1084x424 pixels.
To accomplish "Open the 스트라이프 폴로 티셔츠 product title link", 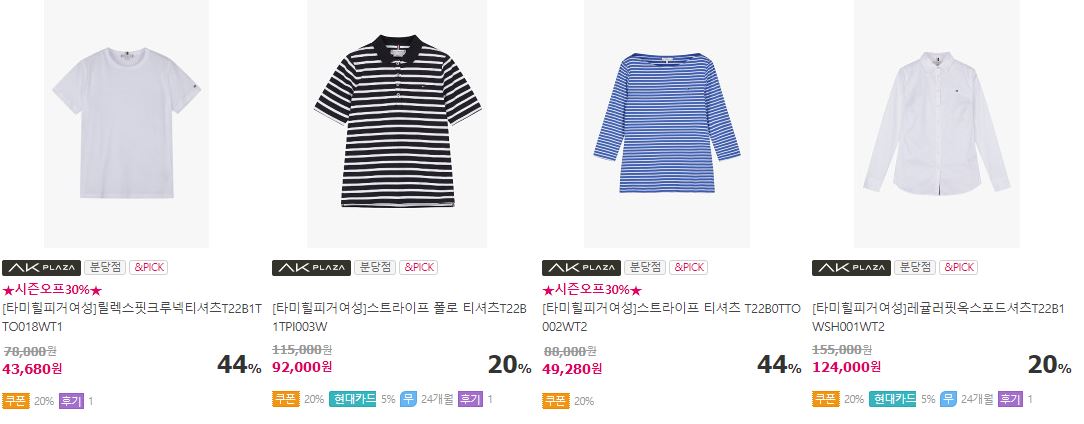I will pyautogui.click(x=399, y=317).
